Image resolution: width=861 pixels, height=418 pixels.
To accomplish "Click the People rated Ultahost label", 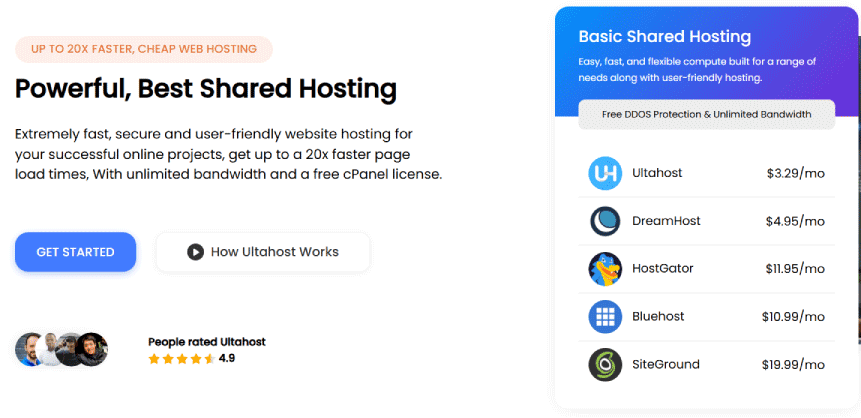I will [x=206, y=342].
